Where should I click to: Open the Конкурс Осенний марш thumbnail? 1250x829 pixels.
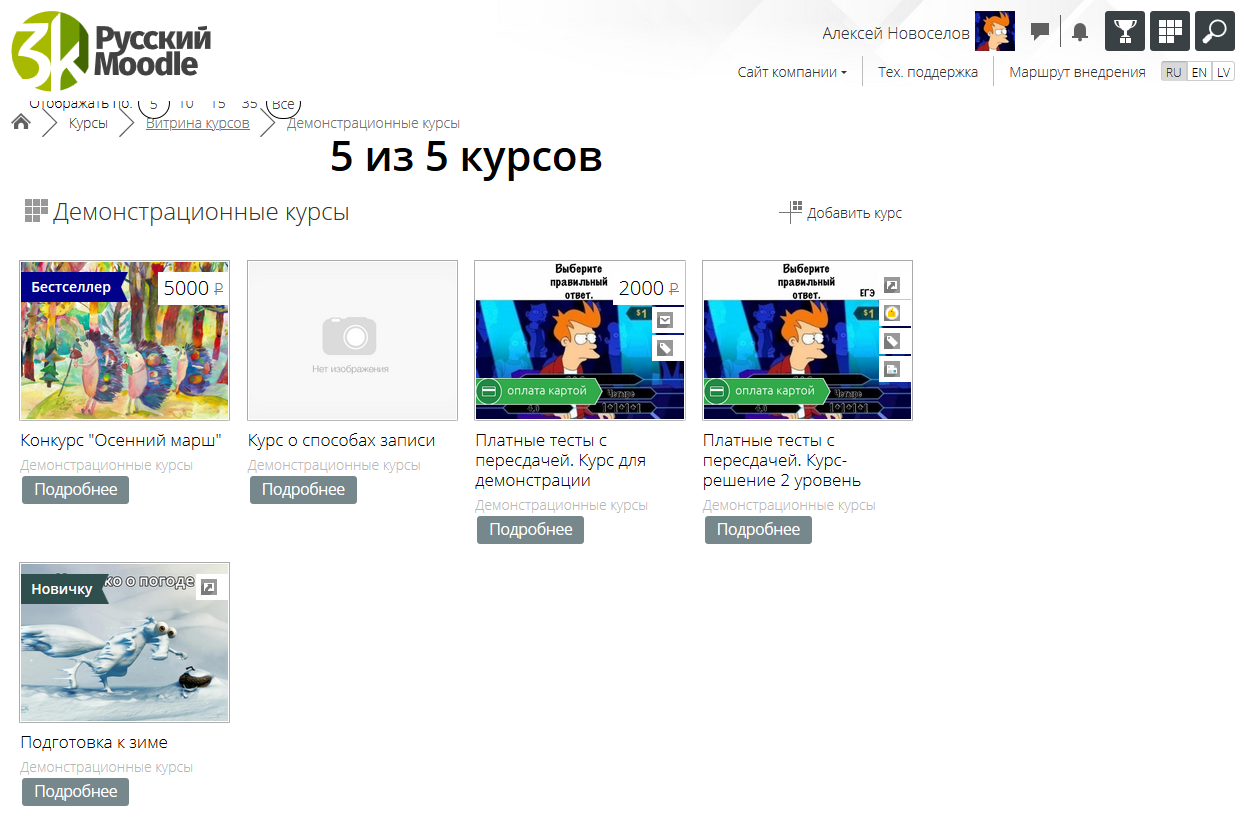[x=125, y=341]
